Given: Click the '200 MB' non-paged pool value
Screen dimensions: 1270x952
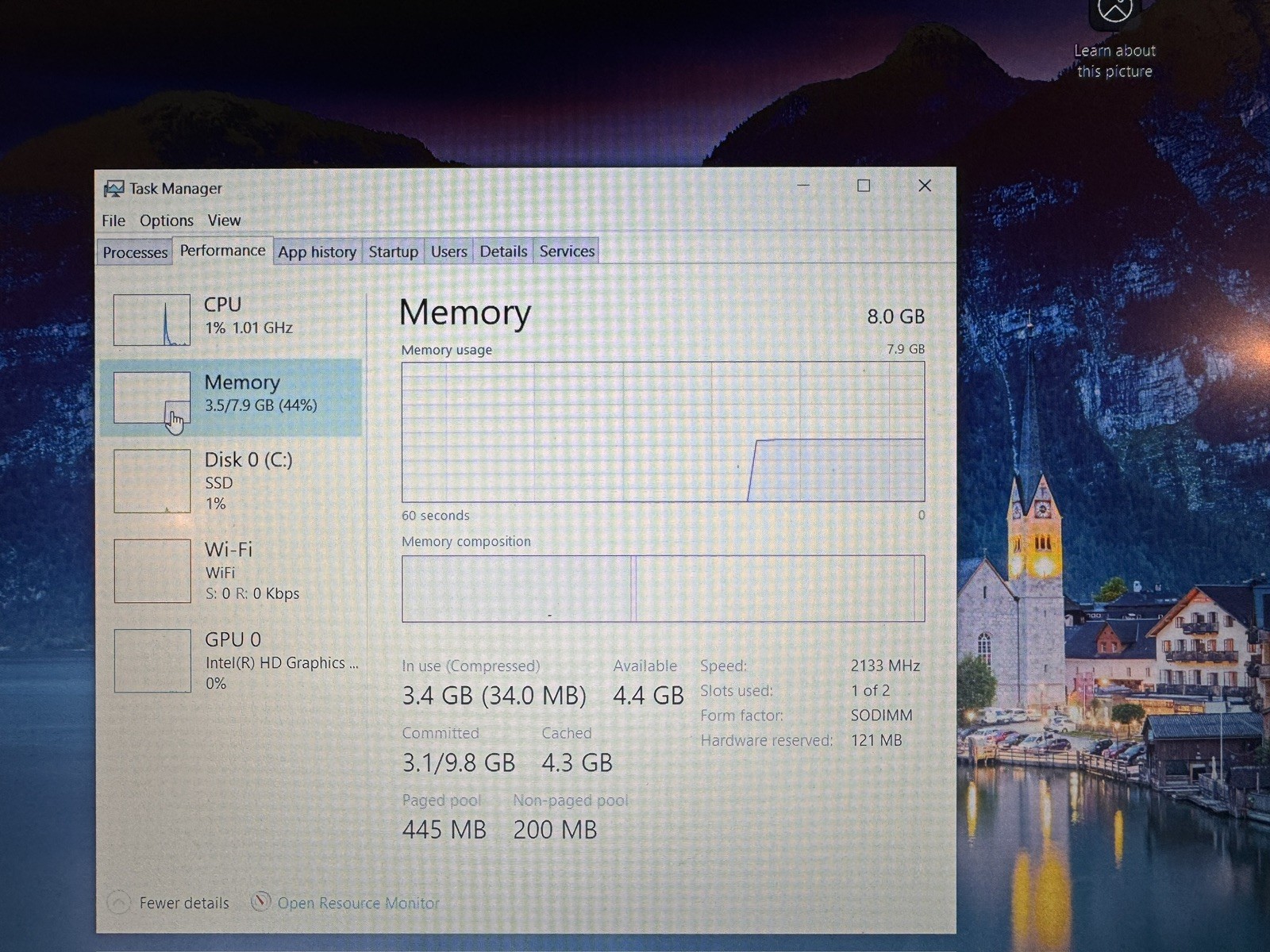Looking at the screenshot, I should [555, 830].
